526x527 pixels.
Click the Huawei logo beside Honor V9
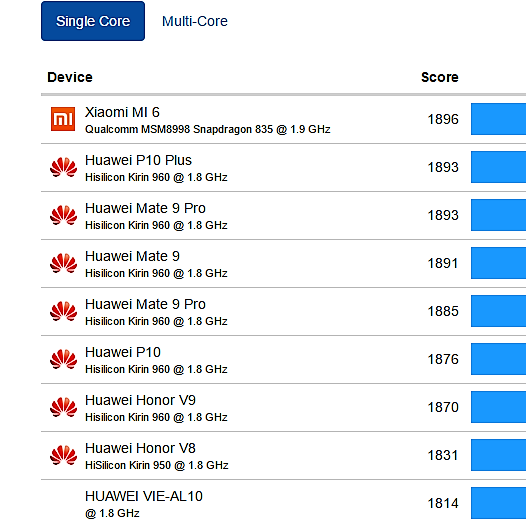pos(63,407)
